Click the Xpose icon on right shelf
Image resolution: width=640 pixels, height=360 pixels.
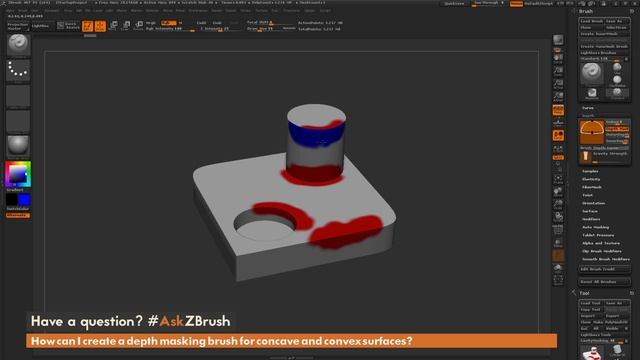click(x=558, y=280)
